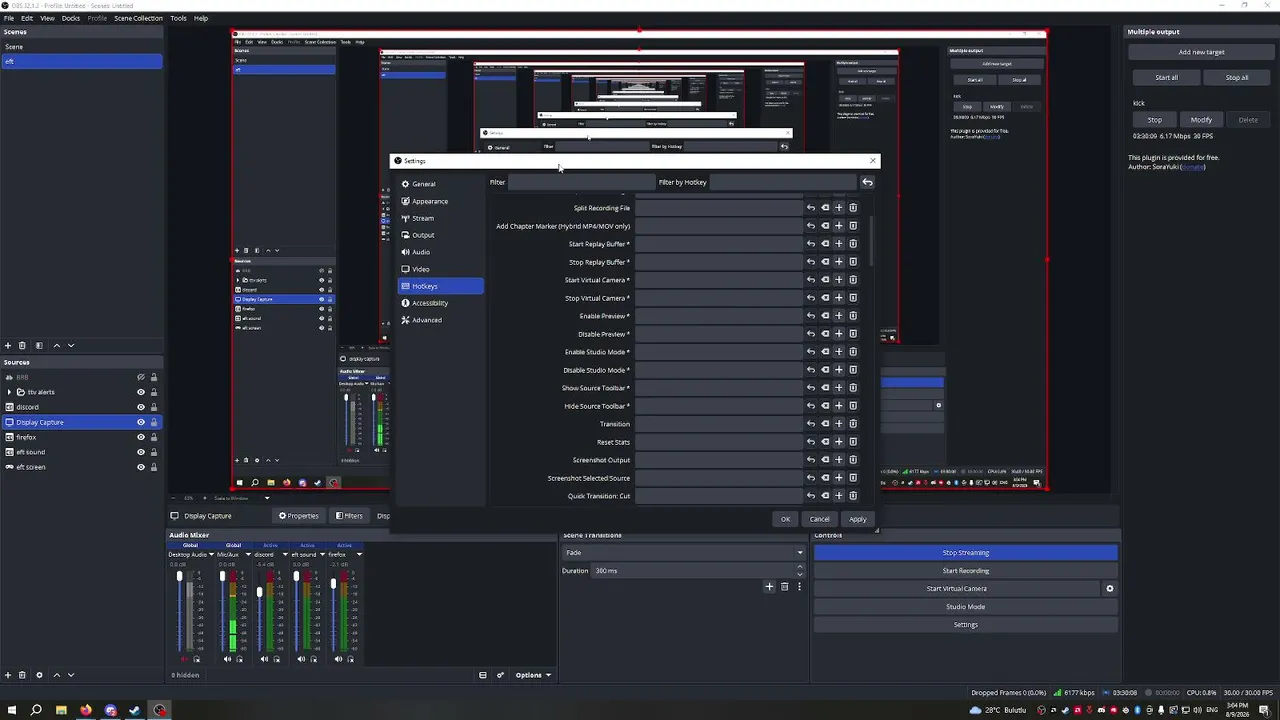Viewport: 1280px width, 720px height.
Task: Hide the discord source
Action: tap(141, 407)
